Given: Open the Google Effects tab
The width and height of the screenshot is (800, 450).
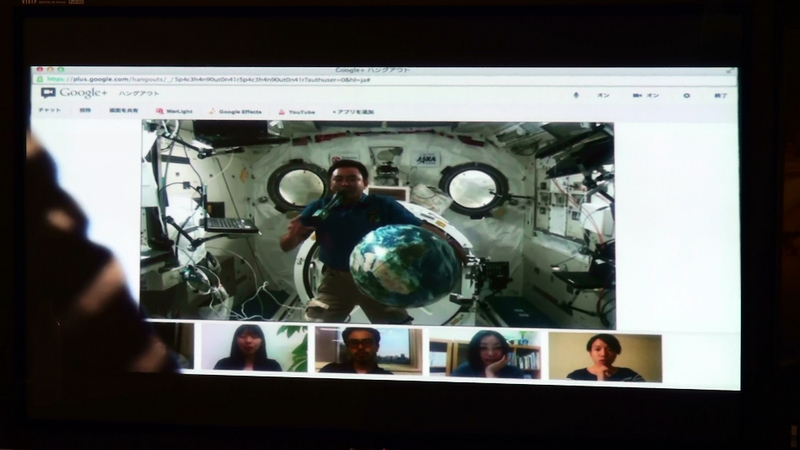Looking at the screenshot, I should pos(235,111).
